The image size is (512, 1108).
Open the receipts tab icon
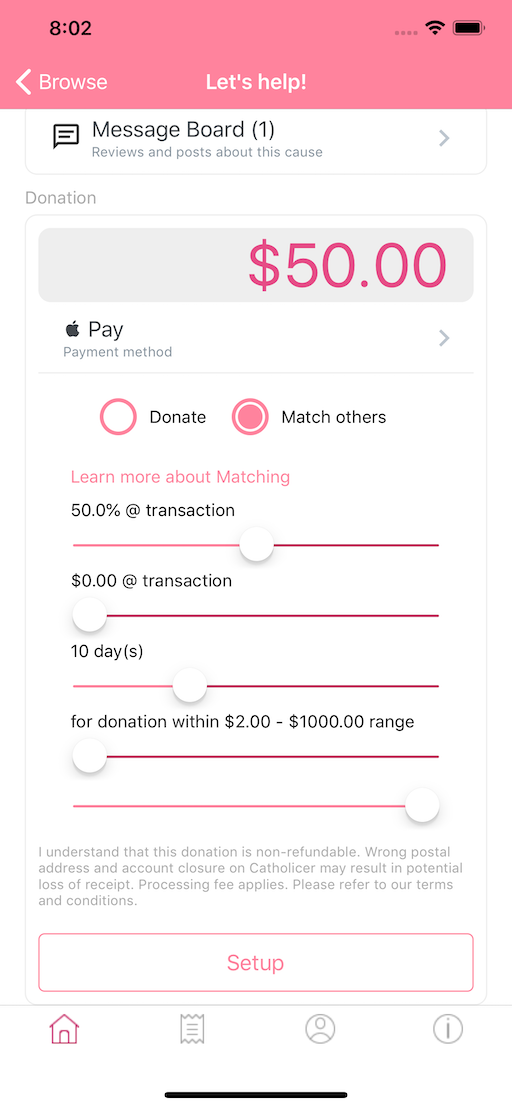tap(192, 1028)
